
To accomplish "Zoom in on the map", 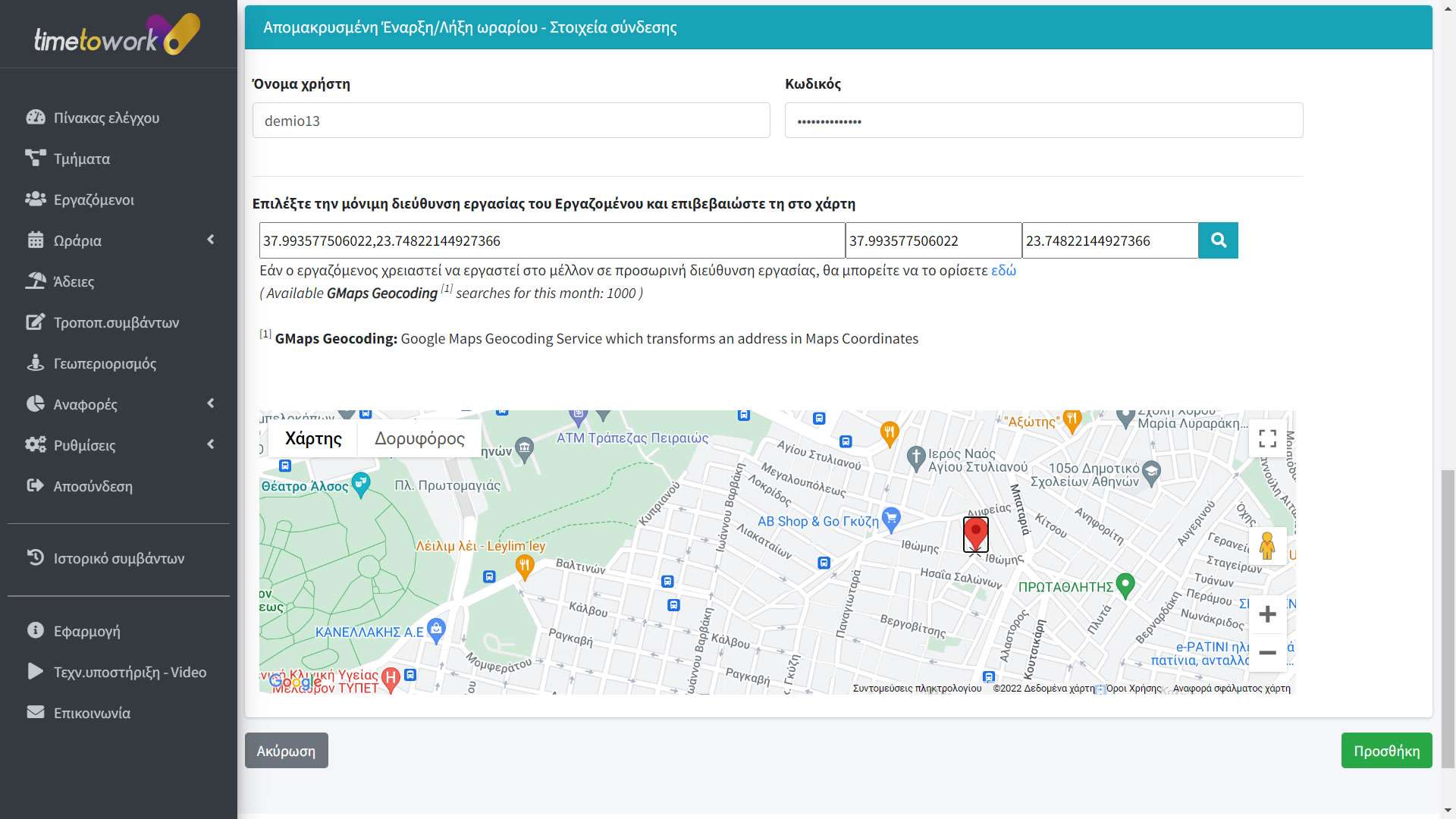I will point(1267,614).
